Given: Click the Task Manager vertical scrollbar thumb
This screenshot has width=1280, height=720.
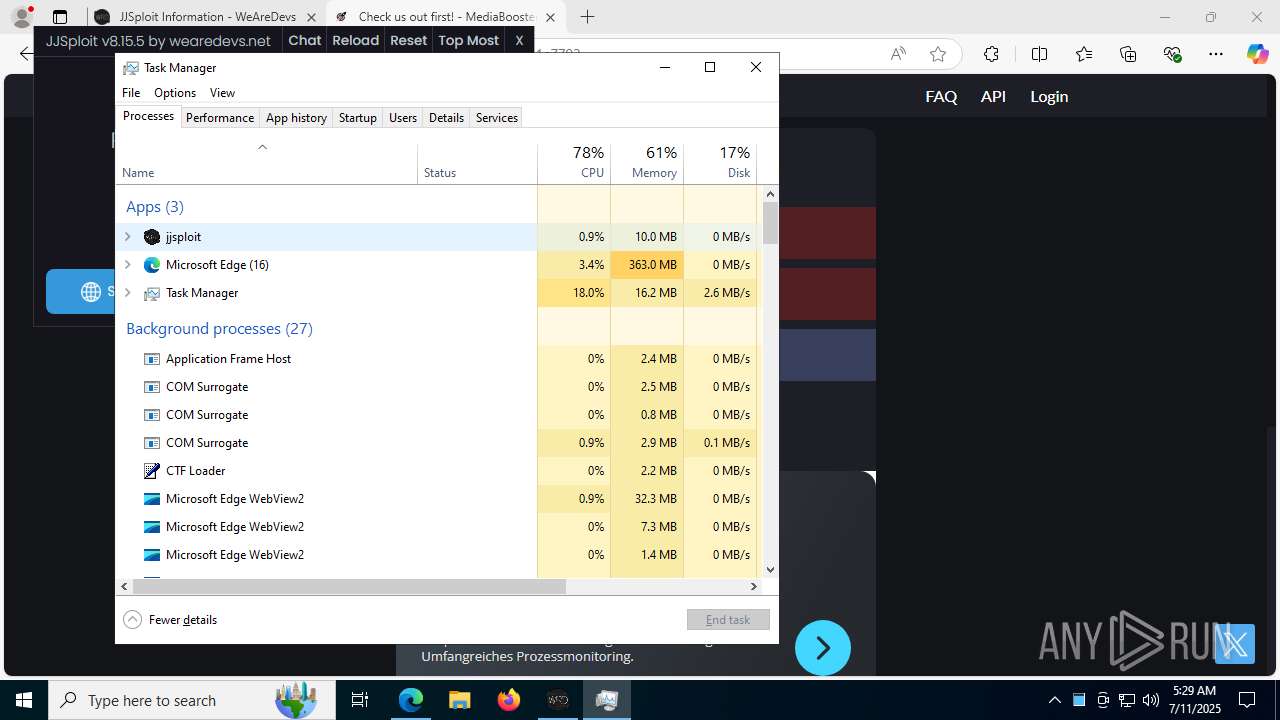Looking at the screenshot, I should click(770, 222).
